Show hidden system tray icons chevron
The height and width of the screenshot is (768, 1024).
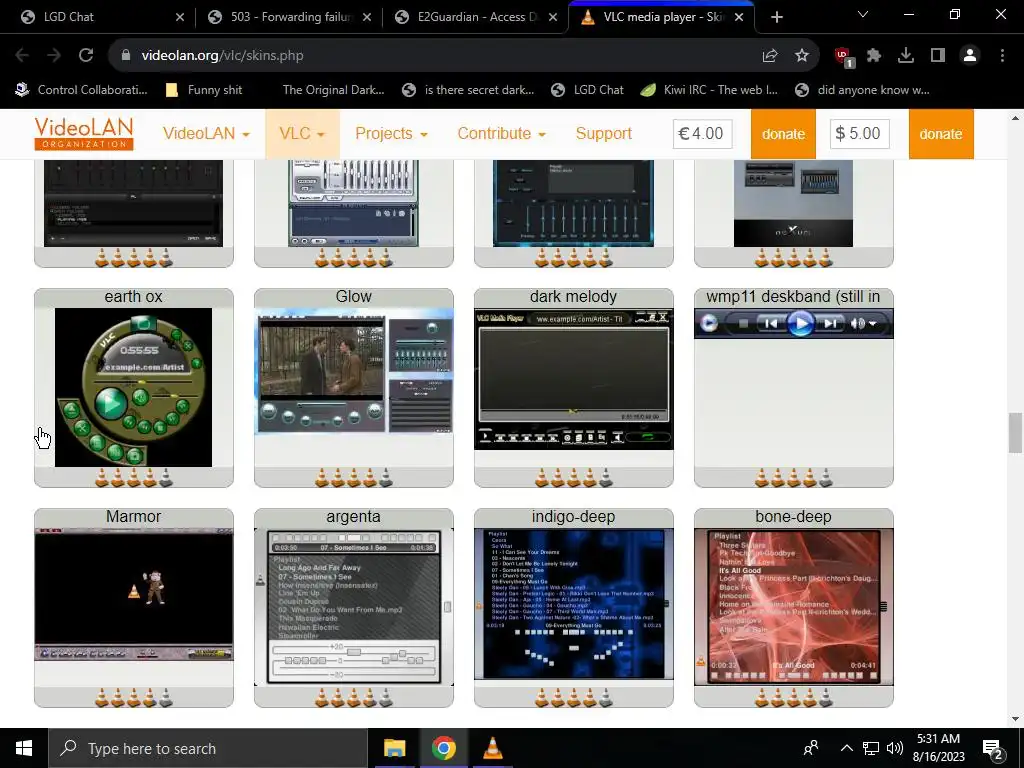pyautogui.click(x=846, y=748)
